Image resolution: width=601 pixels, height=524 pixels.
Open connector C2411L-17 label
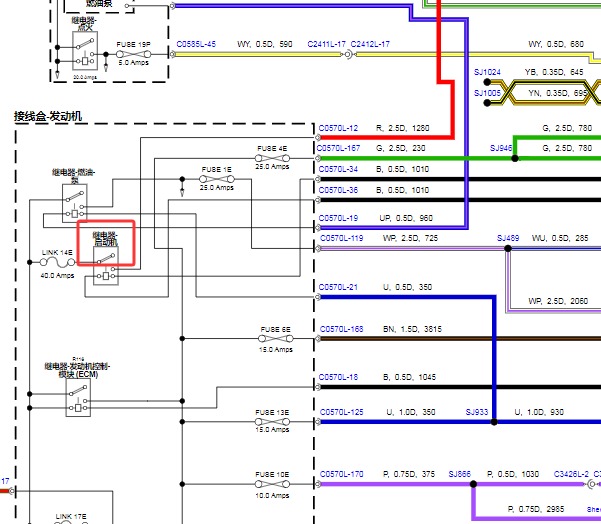pos(327,44)
